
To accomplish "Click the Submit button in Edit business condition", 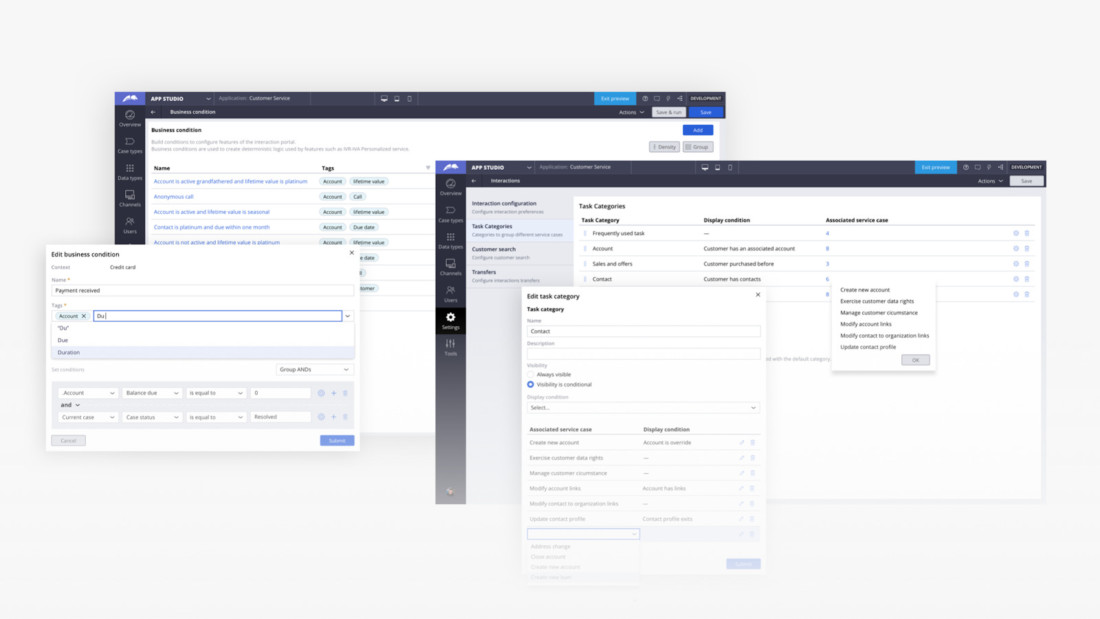I will pos(337,440).
